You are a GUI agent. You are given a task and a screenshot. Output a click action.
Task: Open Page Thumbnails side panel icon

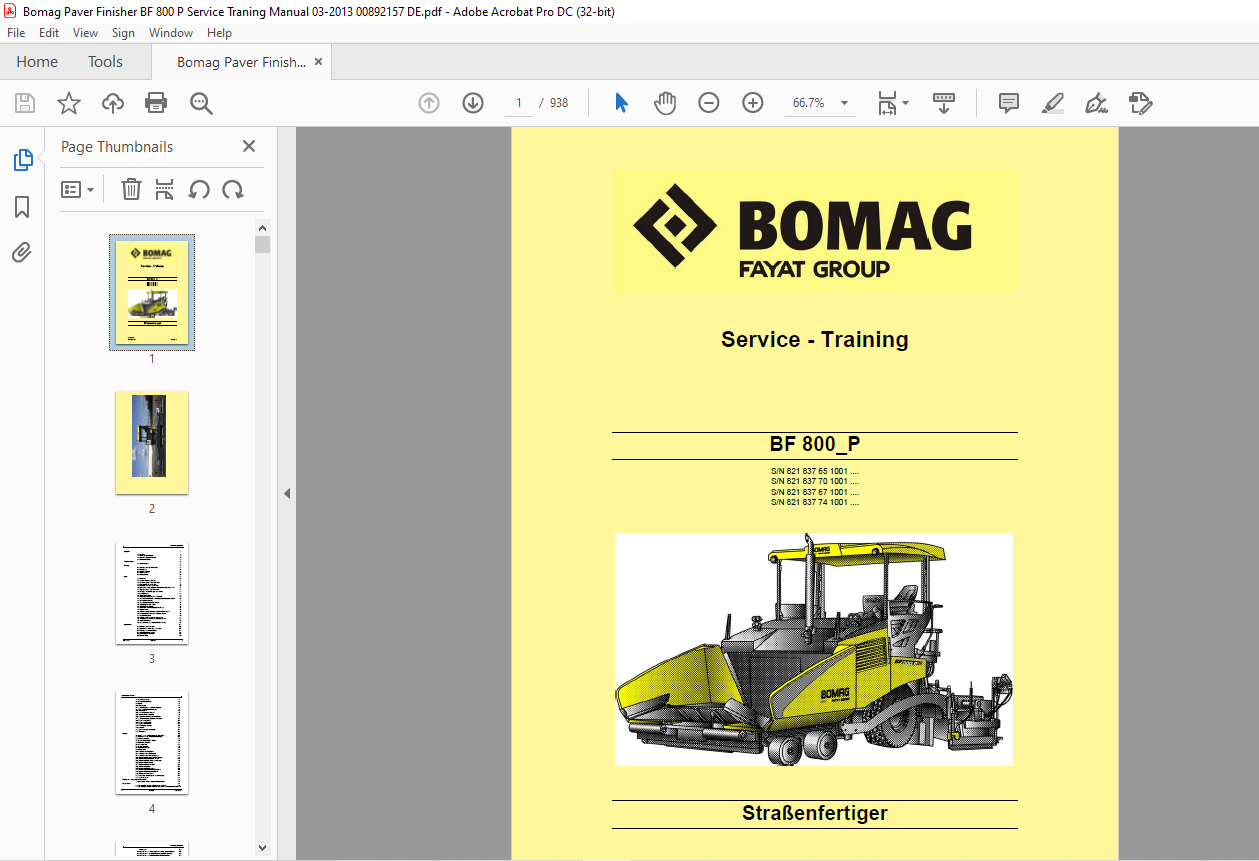[x=22, y=160]
